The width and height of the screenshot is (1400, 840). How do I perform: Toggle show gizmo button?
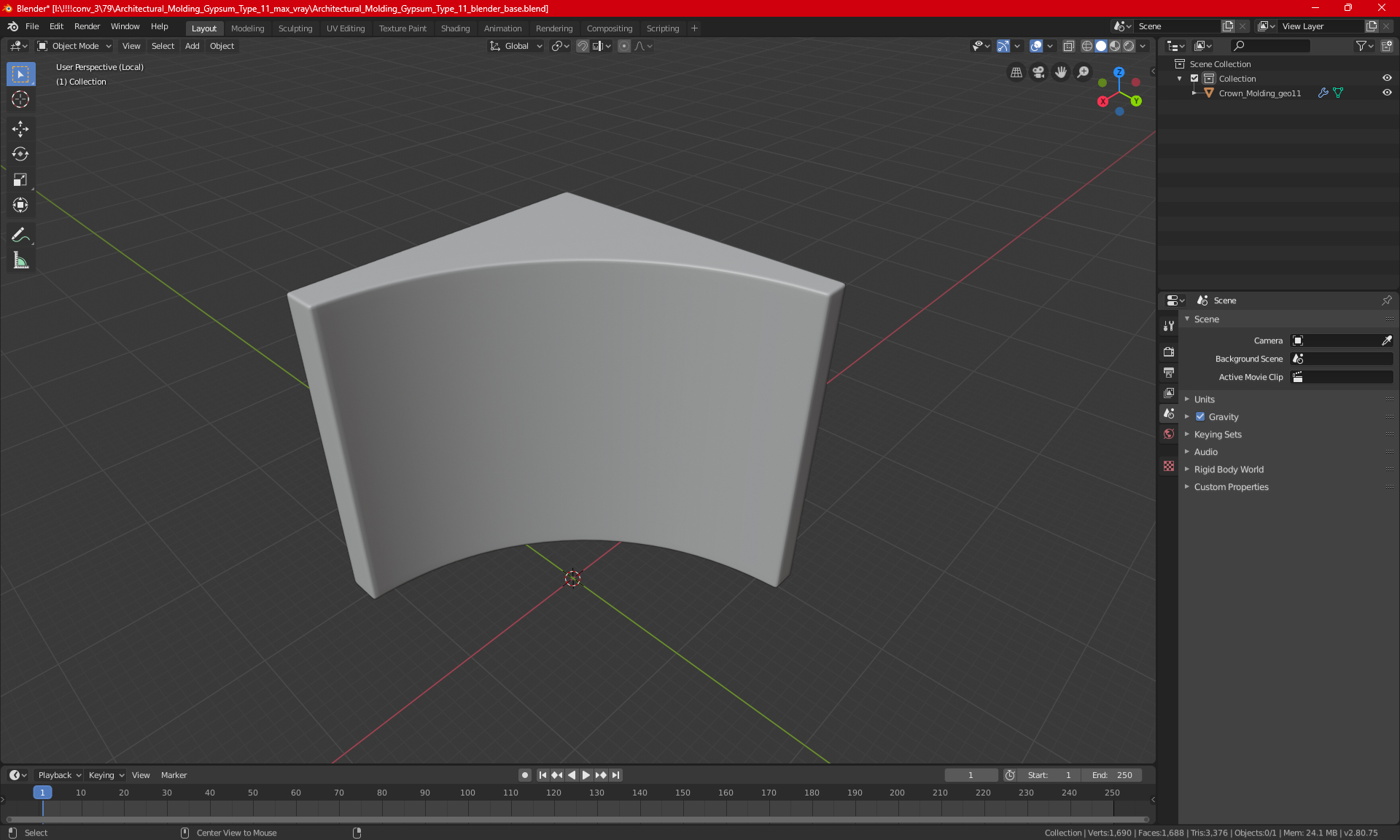pyautogui.click(x=1003, y=46)
